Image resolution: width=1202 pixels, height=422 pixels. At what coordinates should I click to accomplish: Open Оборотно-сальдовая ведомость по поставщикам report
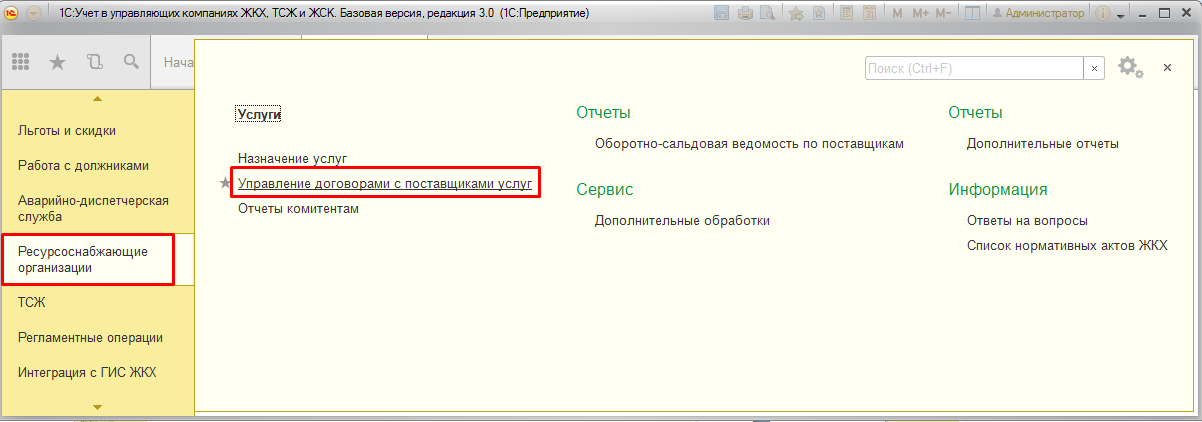[749, 143]
